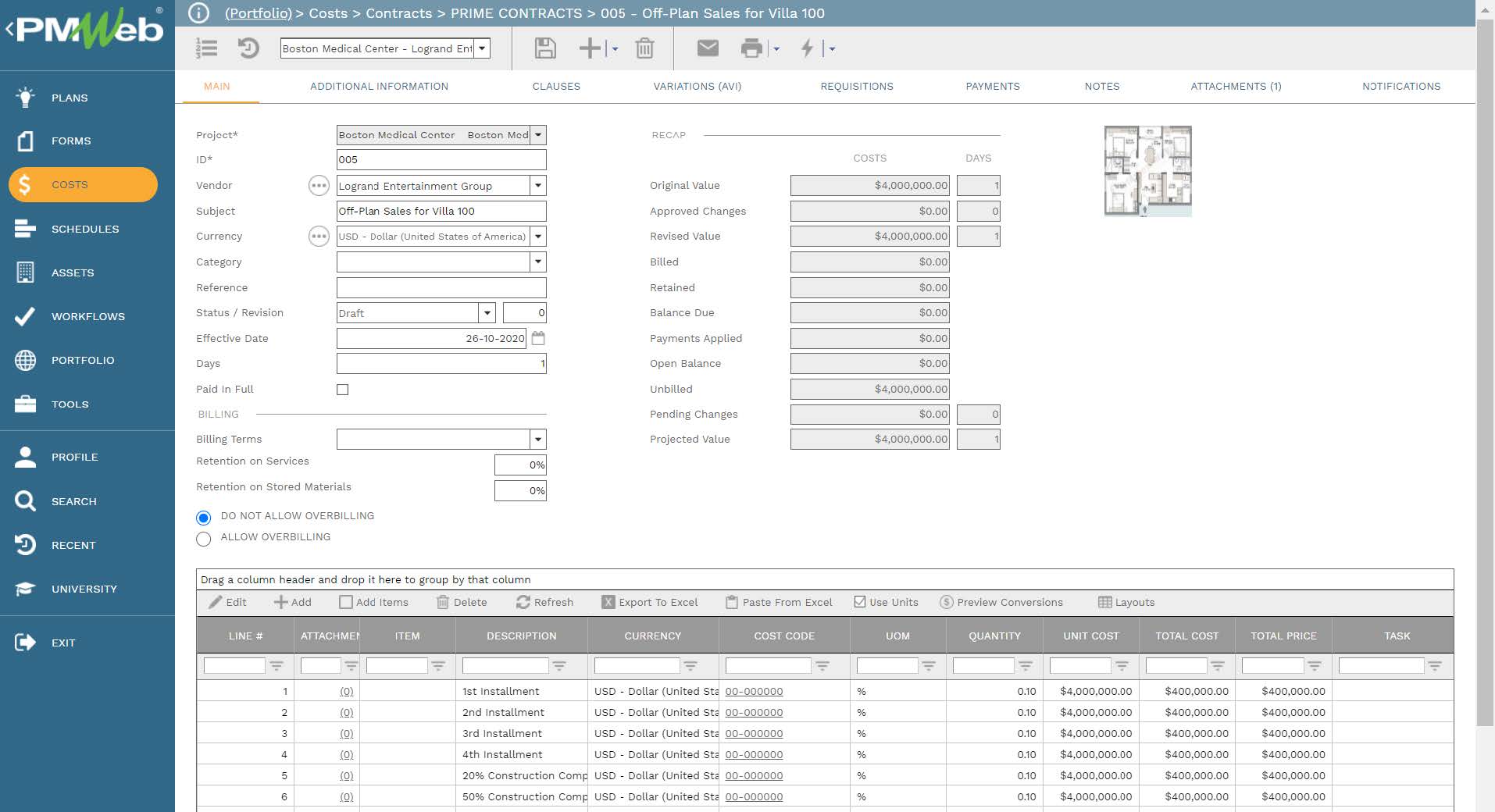This screenshot has height=812, width=1495.
Task: Expand the Status dropdown showing Draft
Action: [x=487, y=313]
